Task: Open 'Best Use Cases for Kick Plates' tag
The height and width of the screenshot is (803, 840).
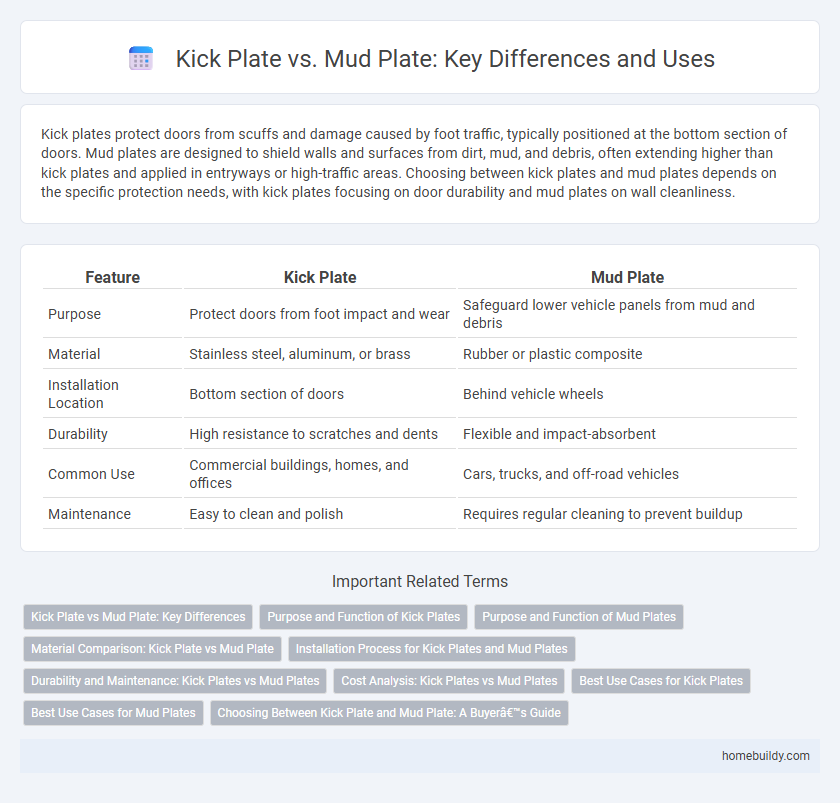Action: [x=661, y=681]
